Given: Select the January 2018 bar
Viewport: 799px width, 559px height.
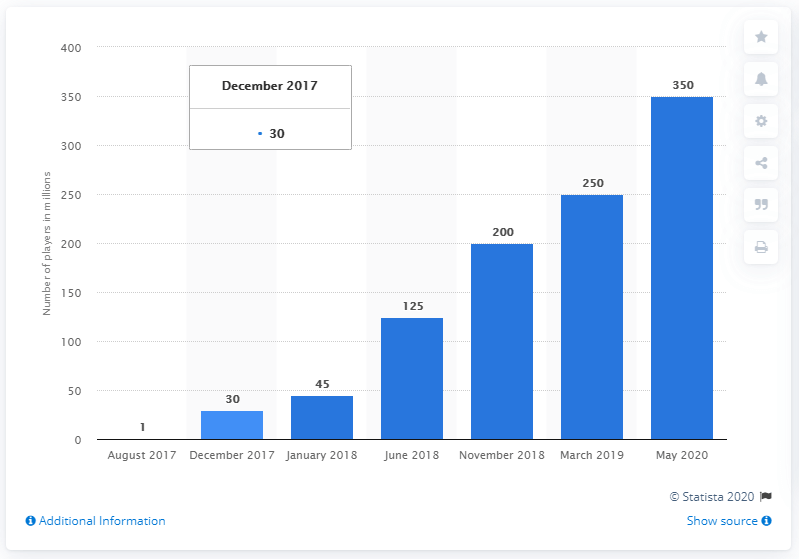Looking at the screenshot, I should (322, 417).
